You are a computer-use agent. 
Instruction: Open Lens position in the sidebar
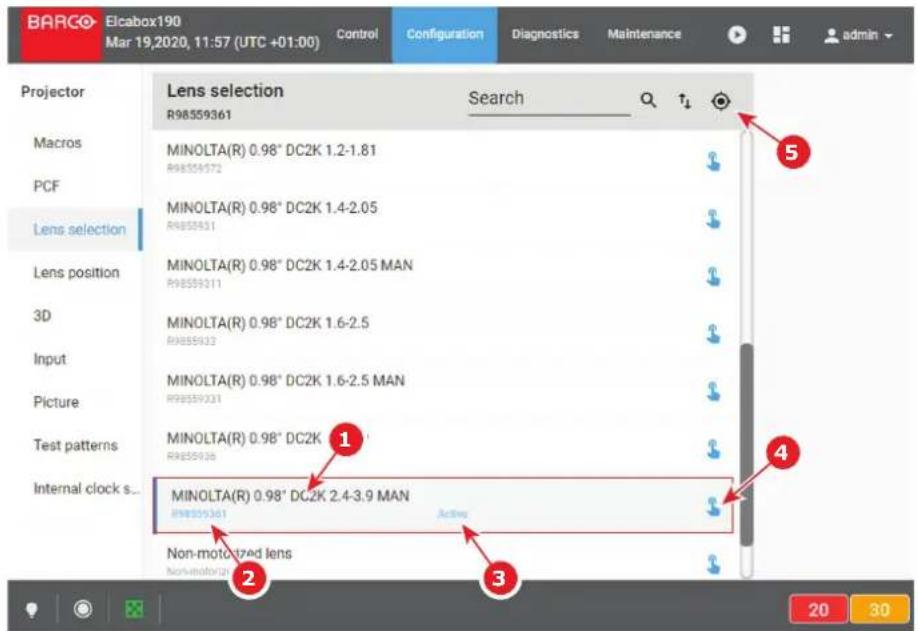pyautogui.click(x=76, y=273)
